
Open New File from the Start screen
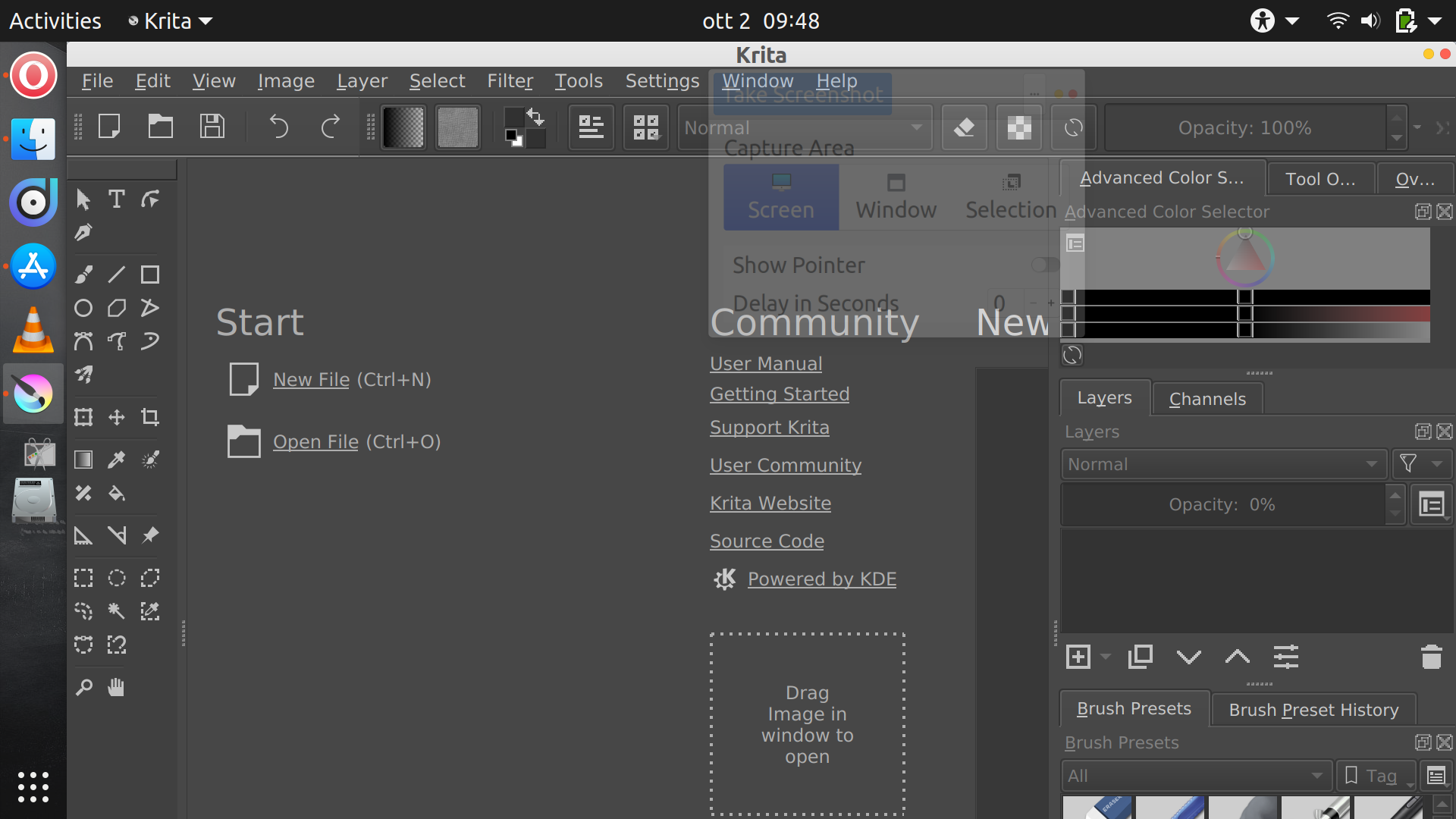311,379
